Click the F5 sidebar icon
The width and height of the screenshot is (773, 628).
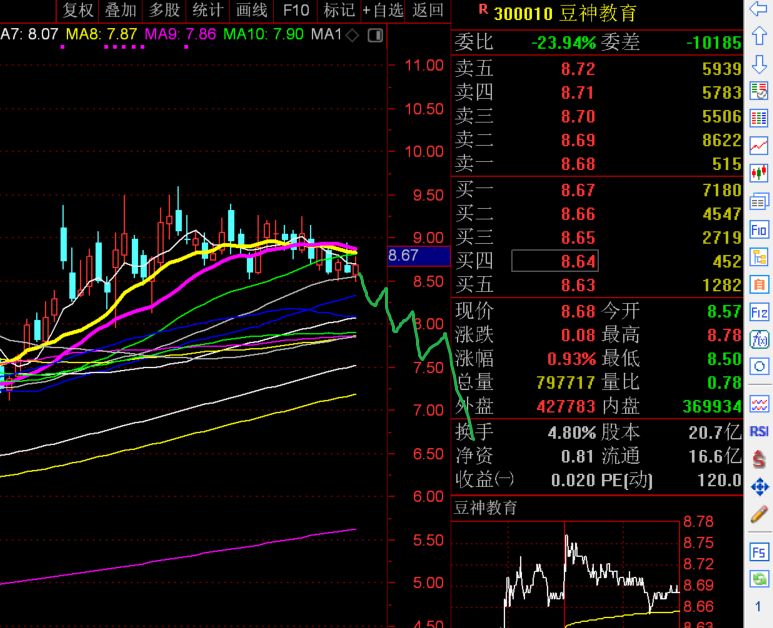tap(759, 552)
